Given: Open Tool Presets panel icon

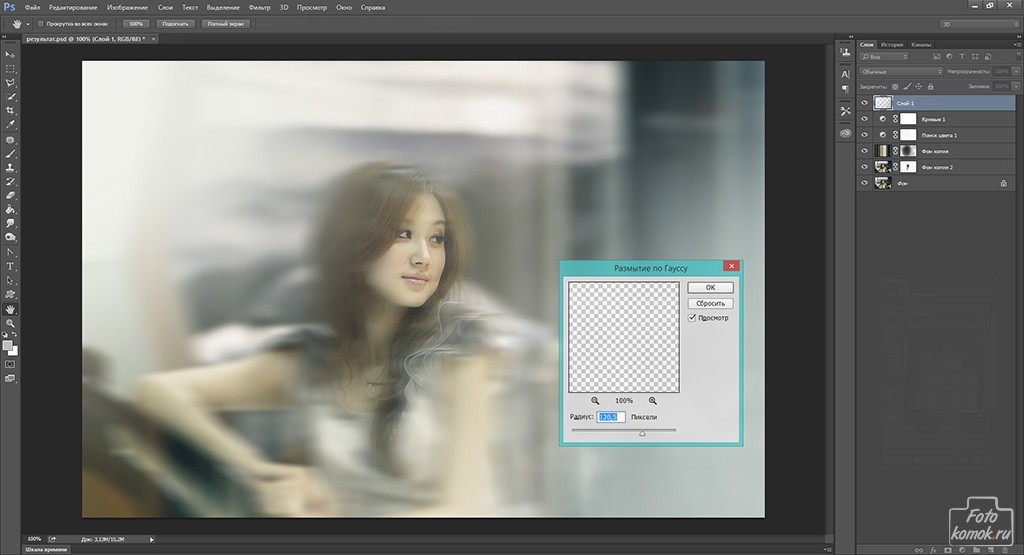Looking at the screenshot, I should click(845, 111).
